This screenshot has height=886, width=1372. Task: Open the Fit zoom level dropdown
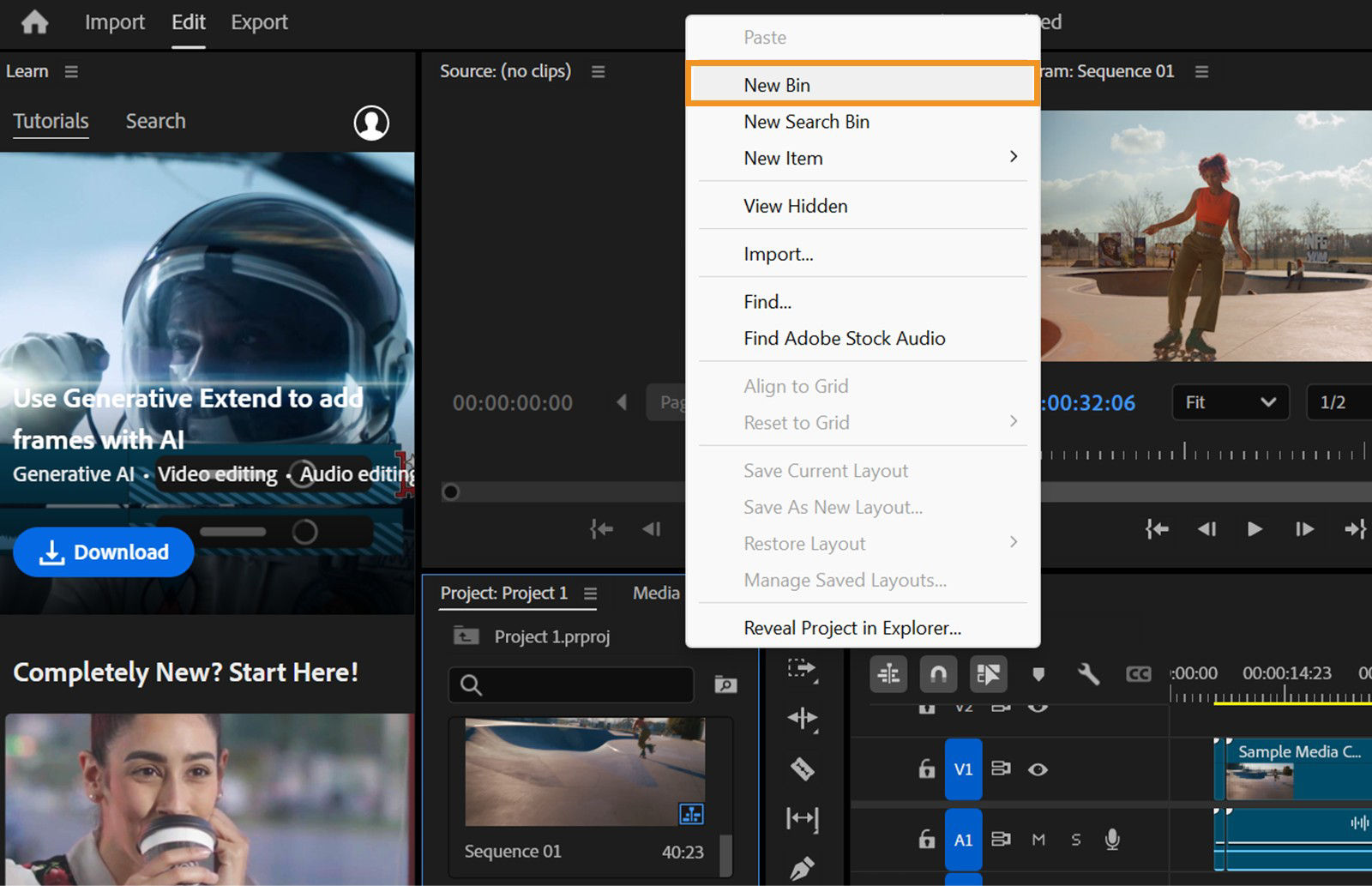1230,402
